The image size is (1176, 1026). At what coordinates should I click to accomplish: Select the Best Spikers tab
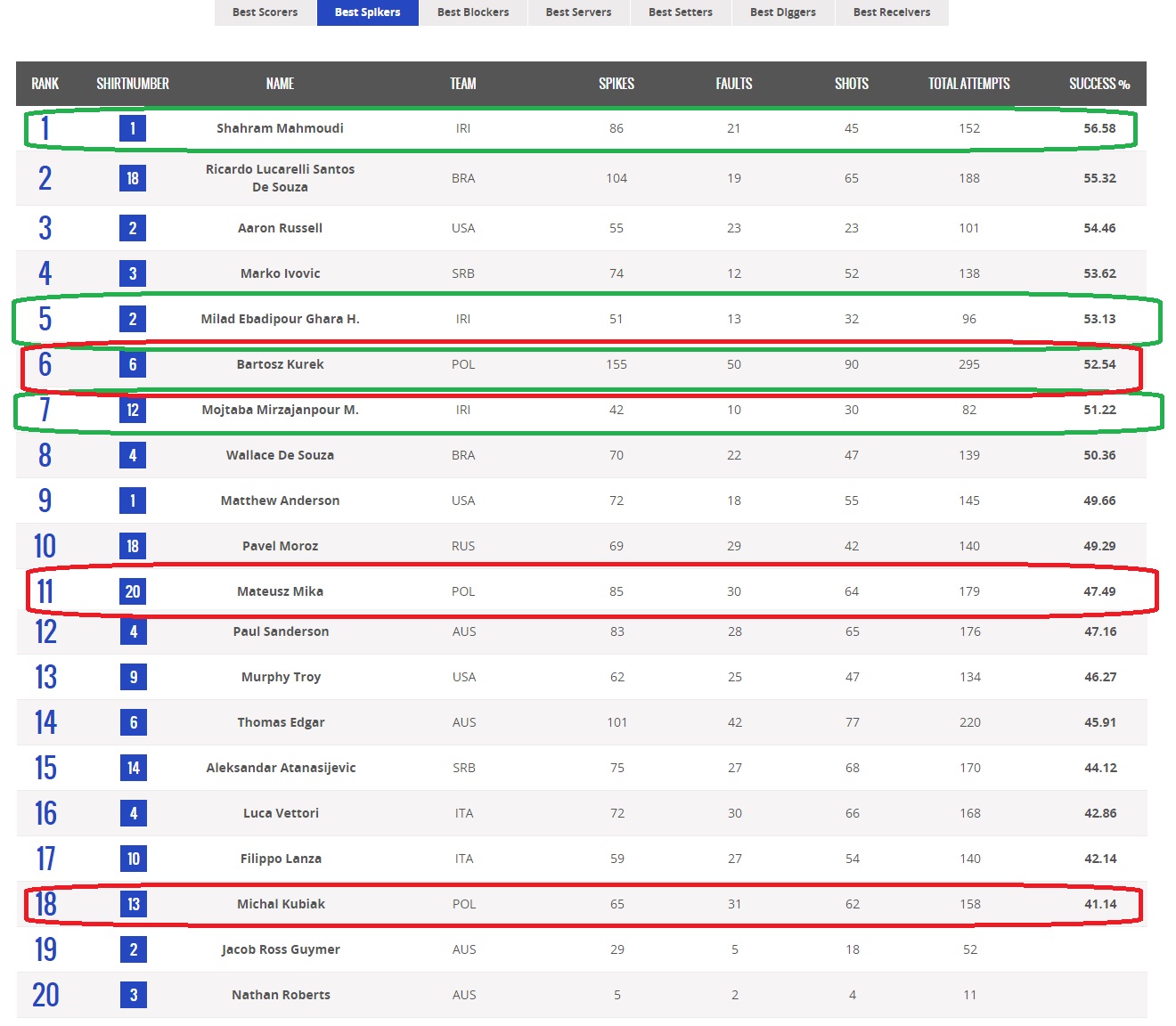pos(367,12)
